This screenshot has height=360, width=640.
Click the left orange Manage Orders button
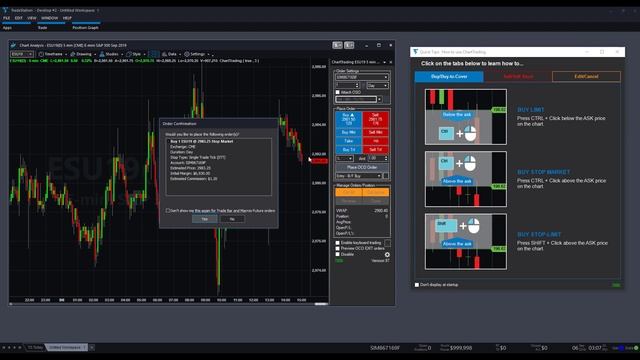(349, 192)
